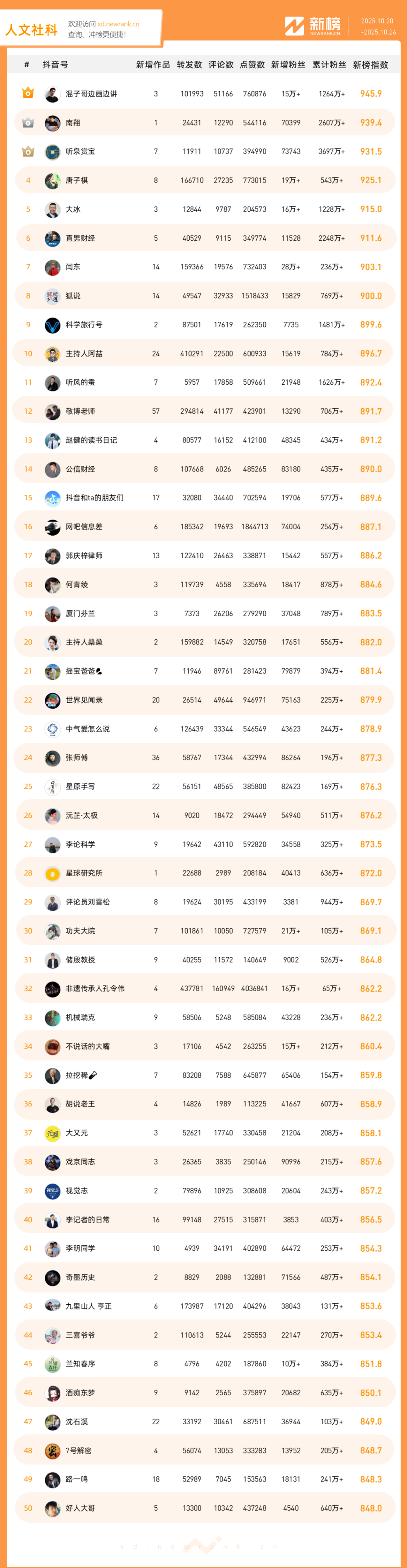This screenshot has width=407, height=1568.
Task: Click the 945.9 index score
Action: click(x=370, y=94)
